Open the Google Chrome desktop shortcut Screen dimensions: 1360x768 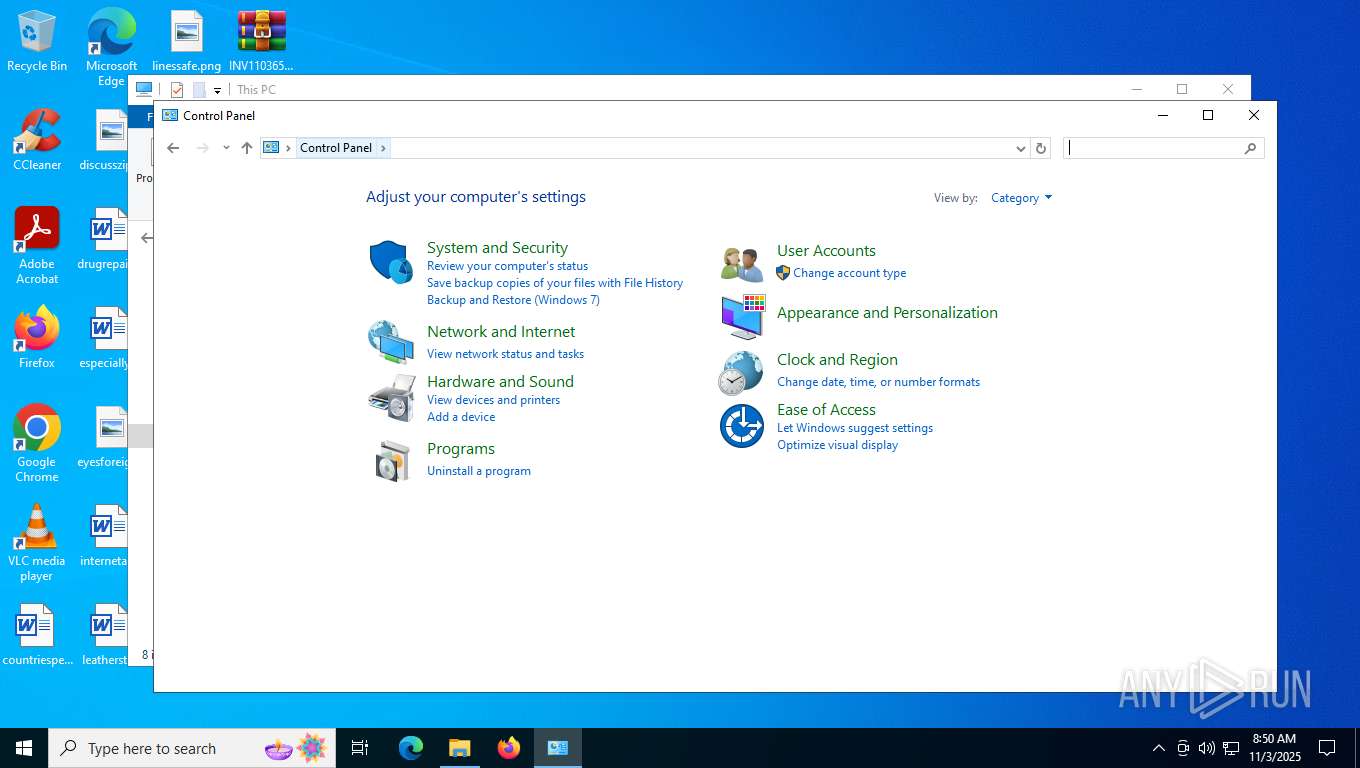pyautogui.click(x=37, y=444)
